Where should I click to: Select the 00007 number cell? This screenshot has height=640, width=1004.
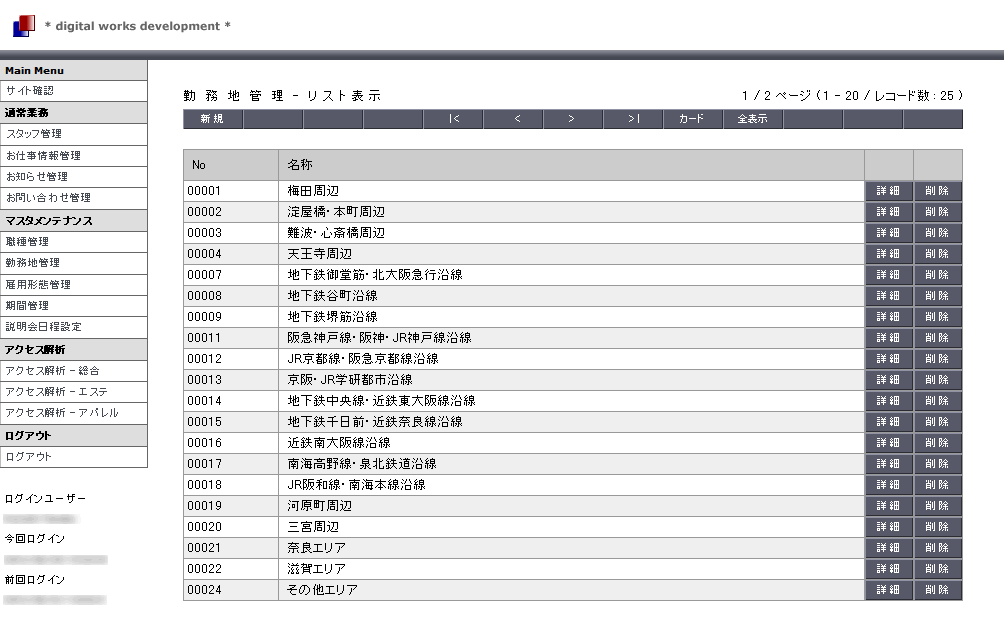pyautogui.click(x=231, y=275)
